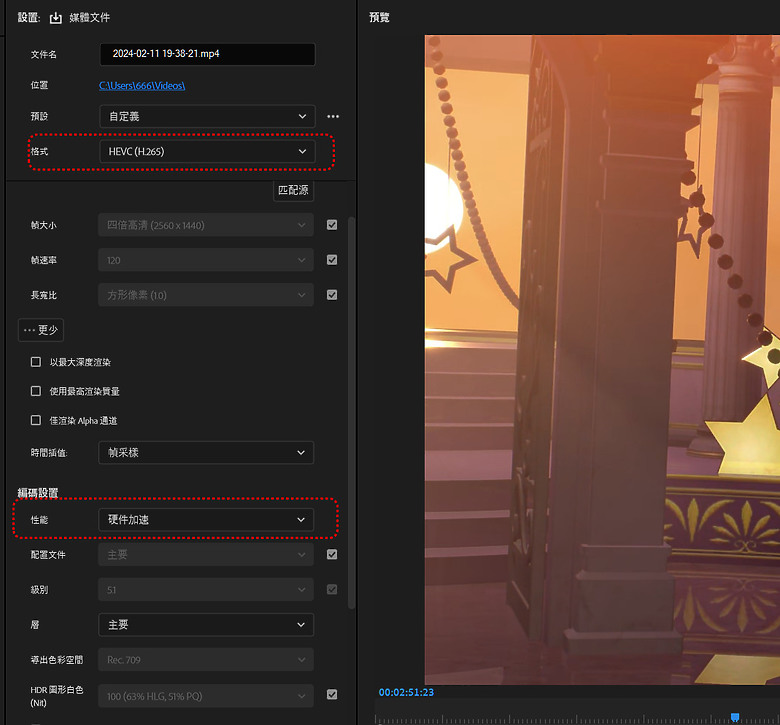Click the 更少 show less button
Viewport: 780px width, 725px height.
[x=41, y=330]
